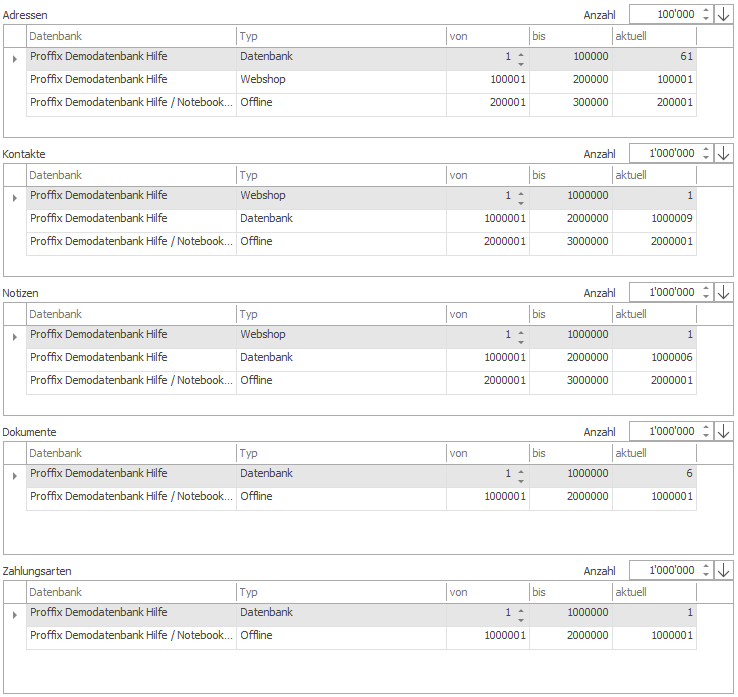
Task: Select row indicator arrow in Notizen table
Action: tap(15, 337)
